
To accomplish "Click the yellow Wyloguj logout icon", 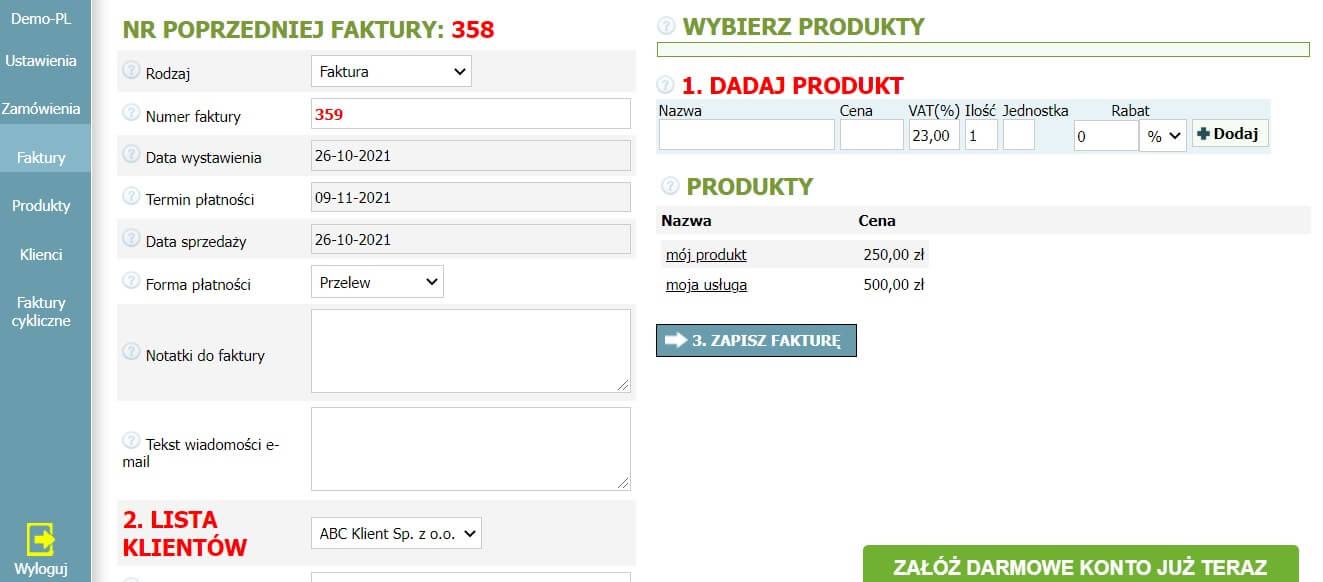I will coord(41,539).
